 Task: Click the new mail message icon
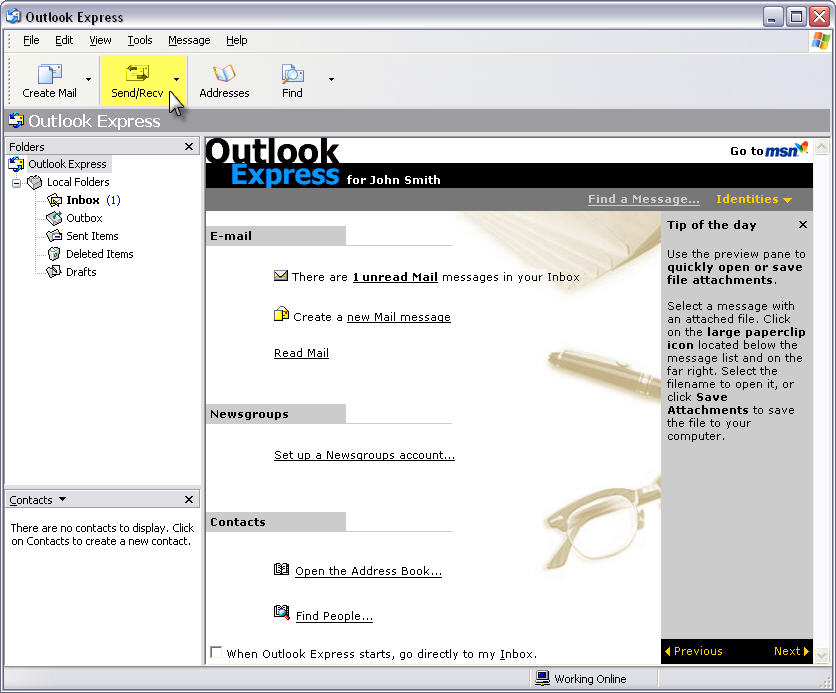(281, 315)
